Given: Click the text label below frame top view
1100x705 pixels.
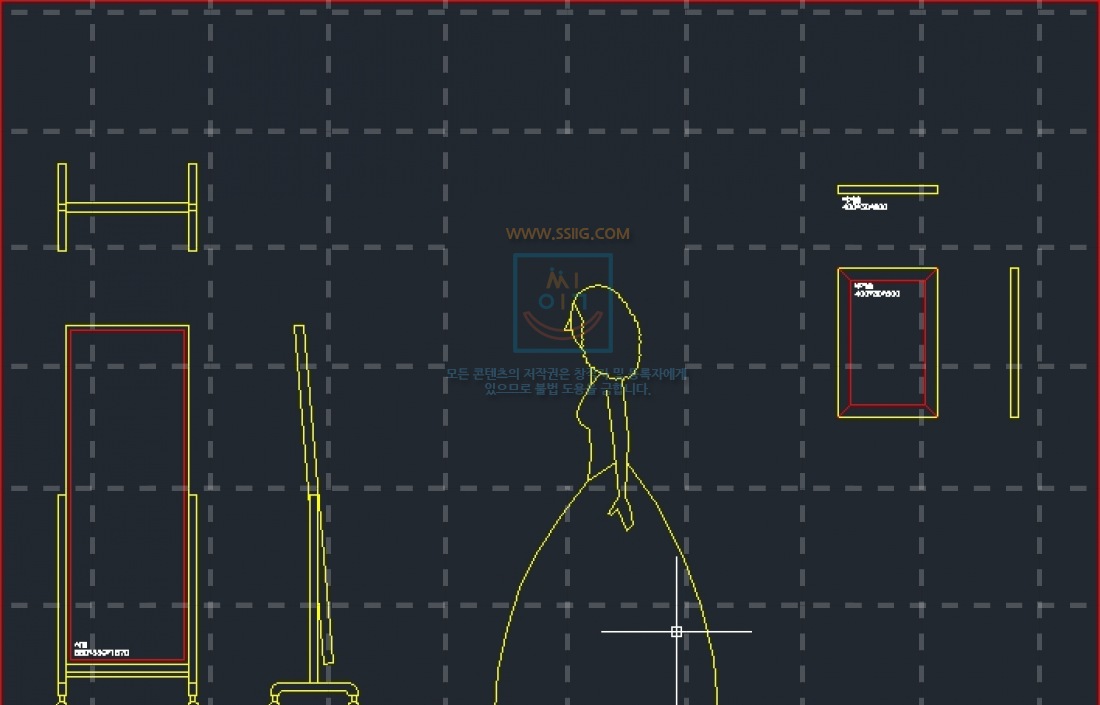Looking at the screenshot, I should coord(863,204).
